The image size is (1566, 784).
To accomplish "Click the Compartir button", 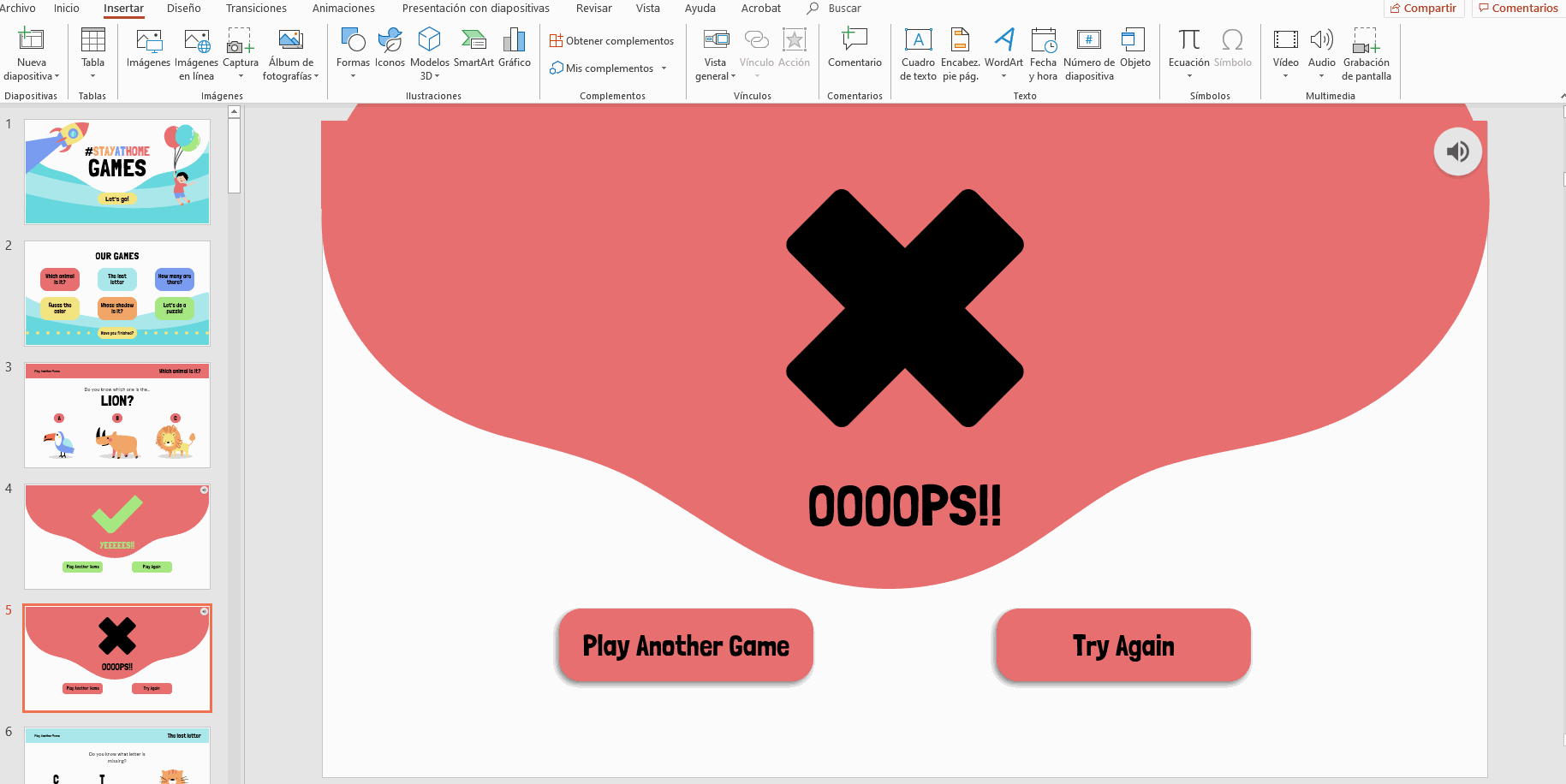I will point(1423,9).
